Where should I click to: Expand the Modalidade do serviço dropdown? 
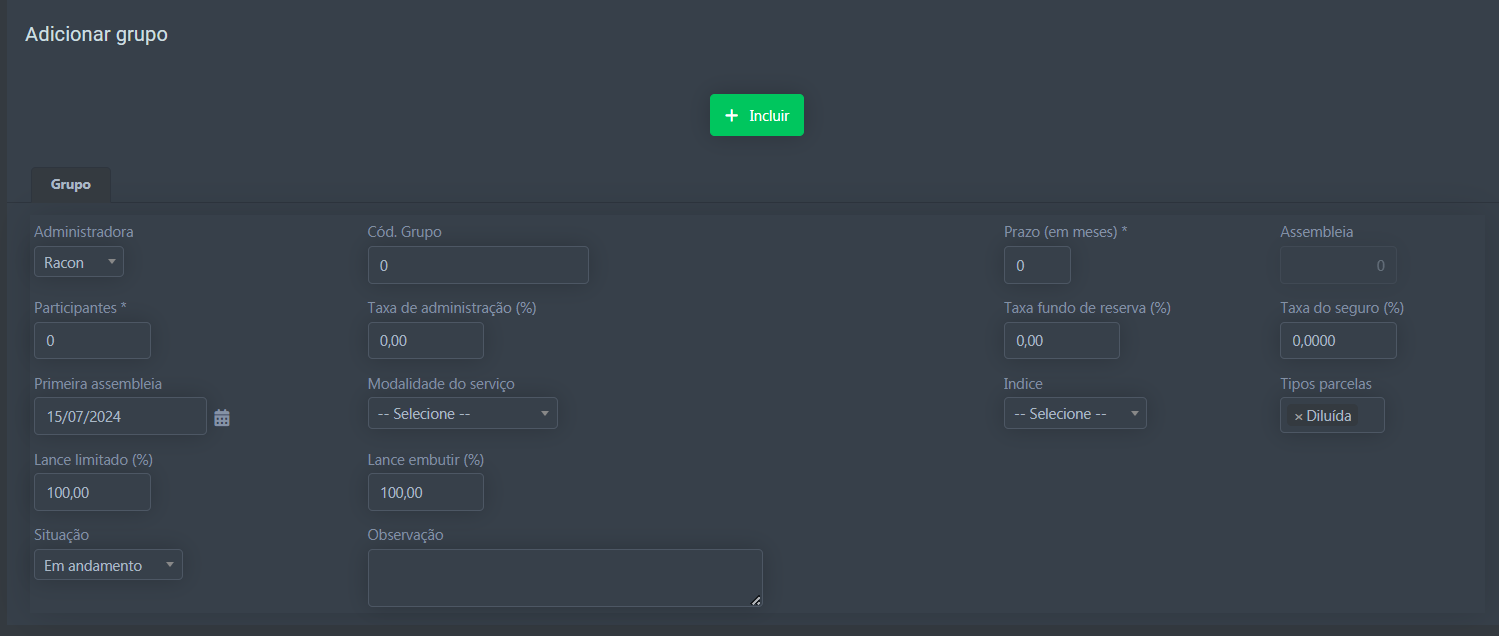462,414
